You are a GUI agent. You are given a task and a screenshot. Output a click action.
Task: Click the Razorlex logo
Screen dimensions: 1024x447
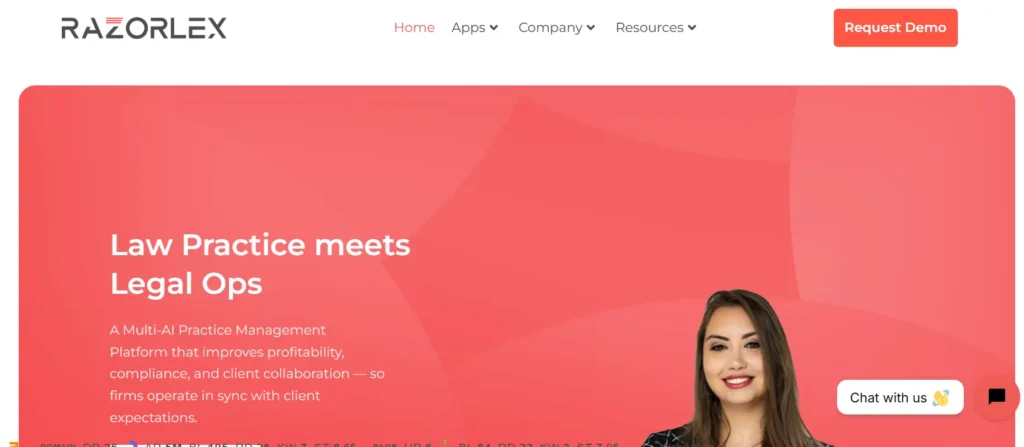[144, 28]
